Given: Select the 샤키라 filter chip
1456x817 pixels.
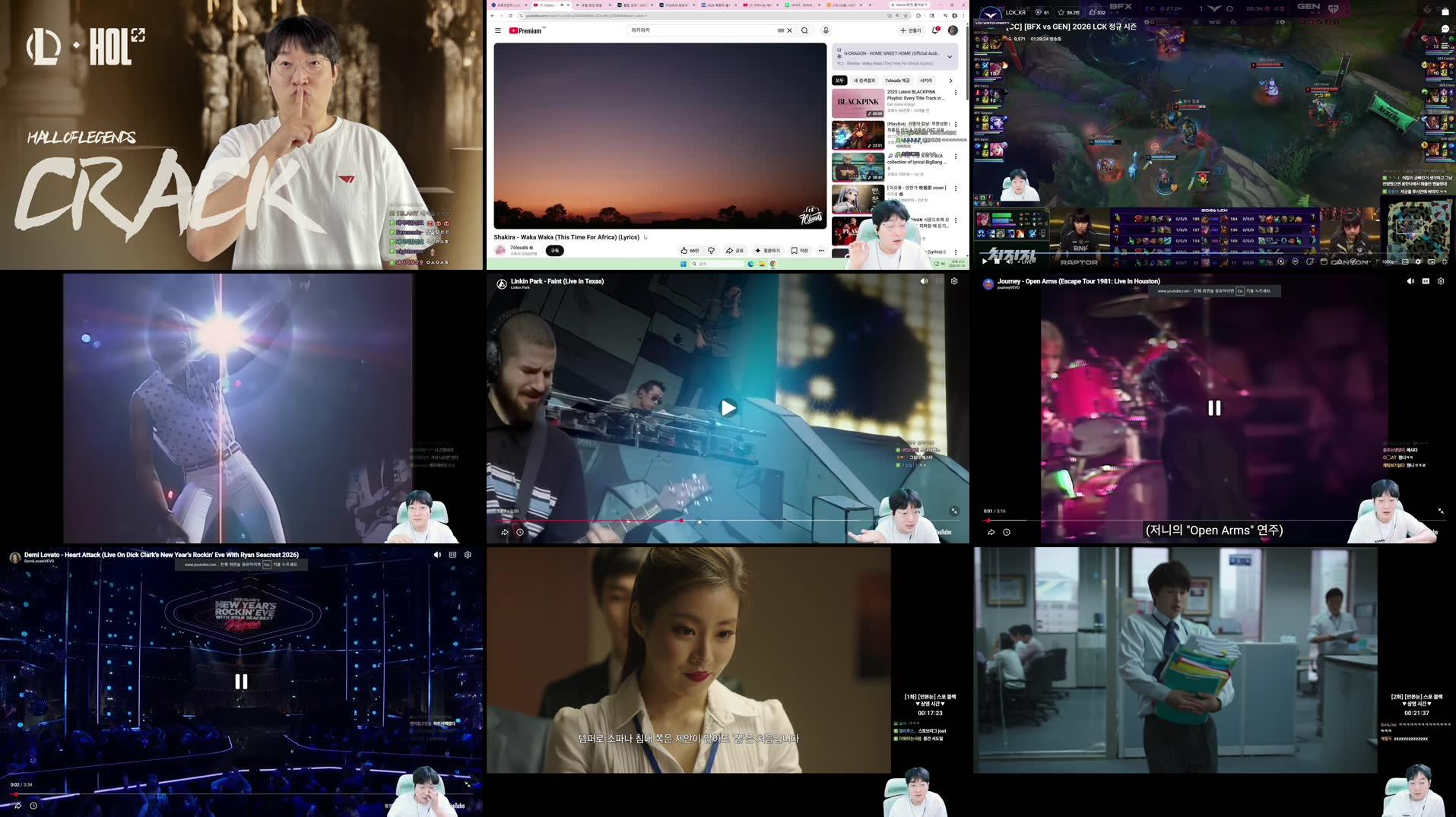Looking at the screenshot, I should tap(926, 81).
